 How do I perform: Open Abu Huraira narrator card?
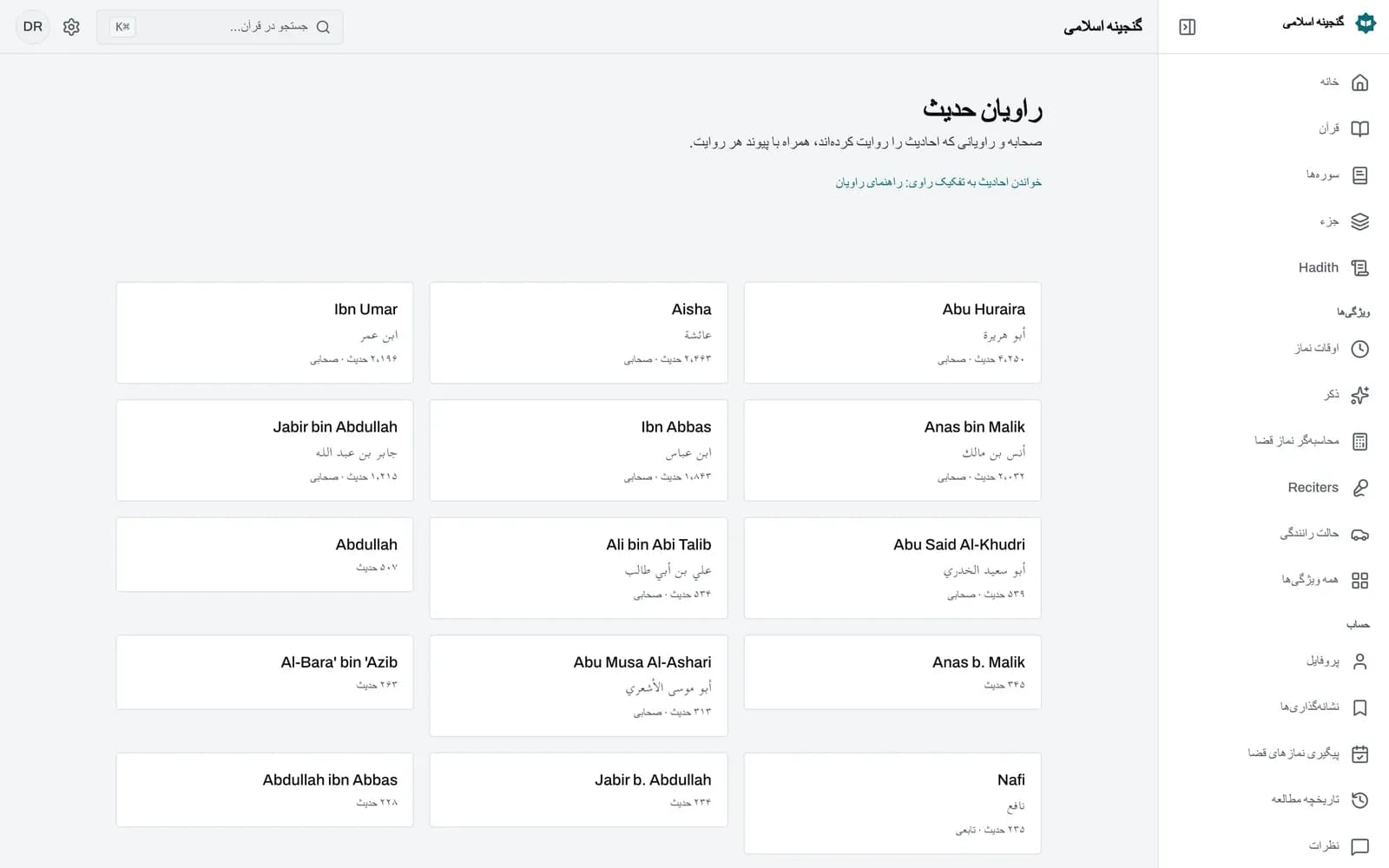click(x=892, y=332)
